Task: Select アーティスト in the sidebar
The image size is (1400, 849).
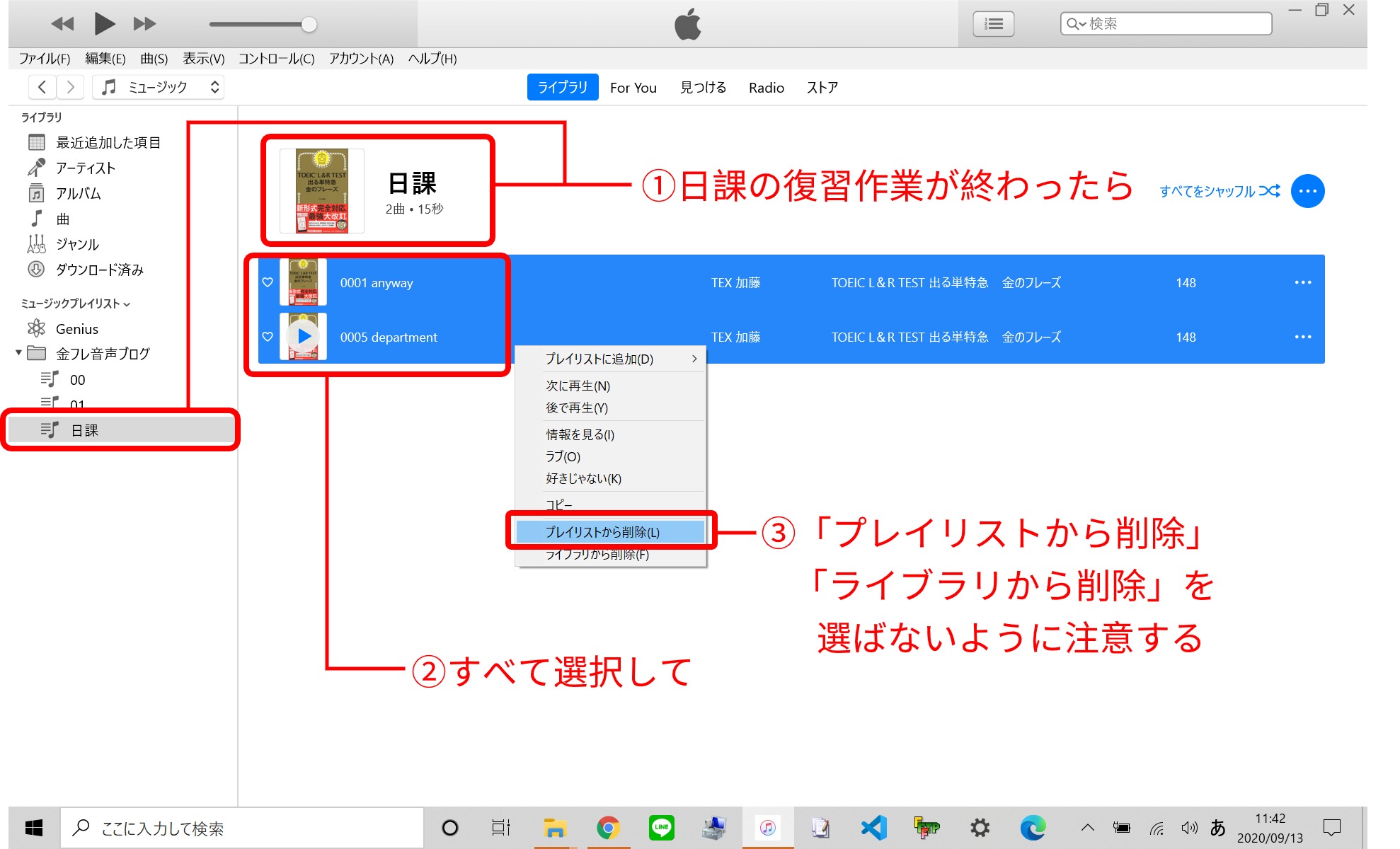Action: [85, 168]
